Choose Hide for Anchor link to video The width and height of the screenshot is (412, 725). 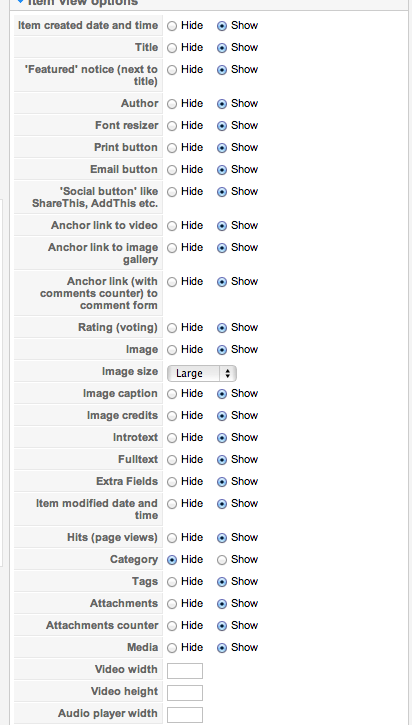coord(172,226)
